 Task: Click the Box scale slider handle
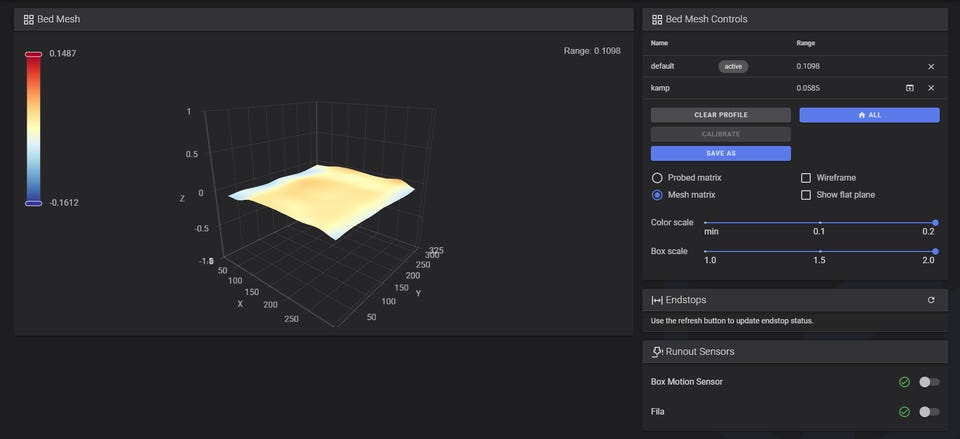tap(935, 252)
